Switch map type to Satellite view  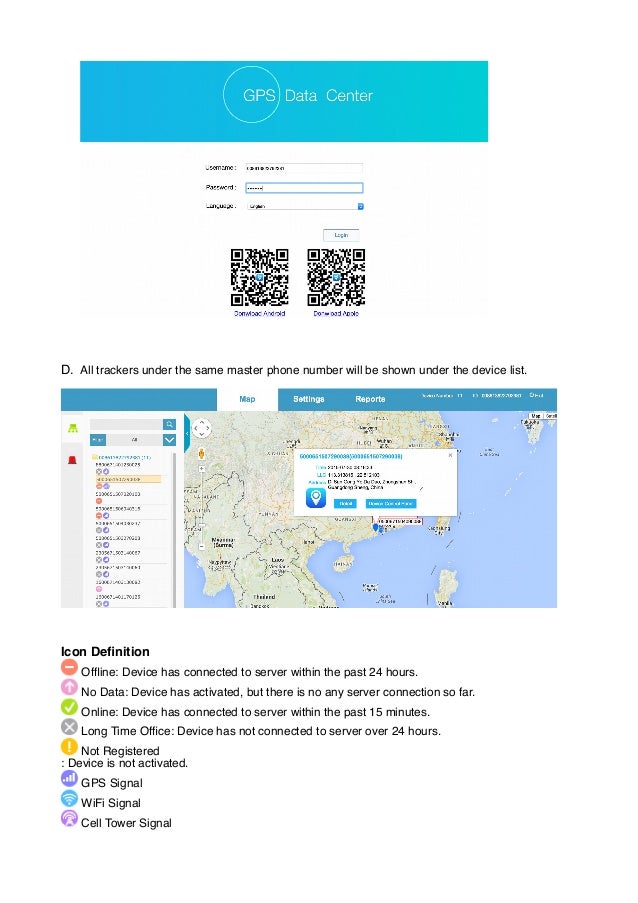point(550,416)
